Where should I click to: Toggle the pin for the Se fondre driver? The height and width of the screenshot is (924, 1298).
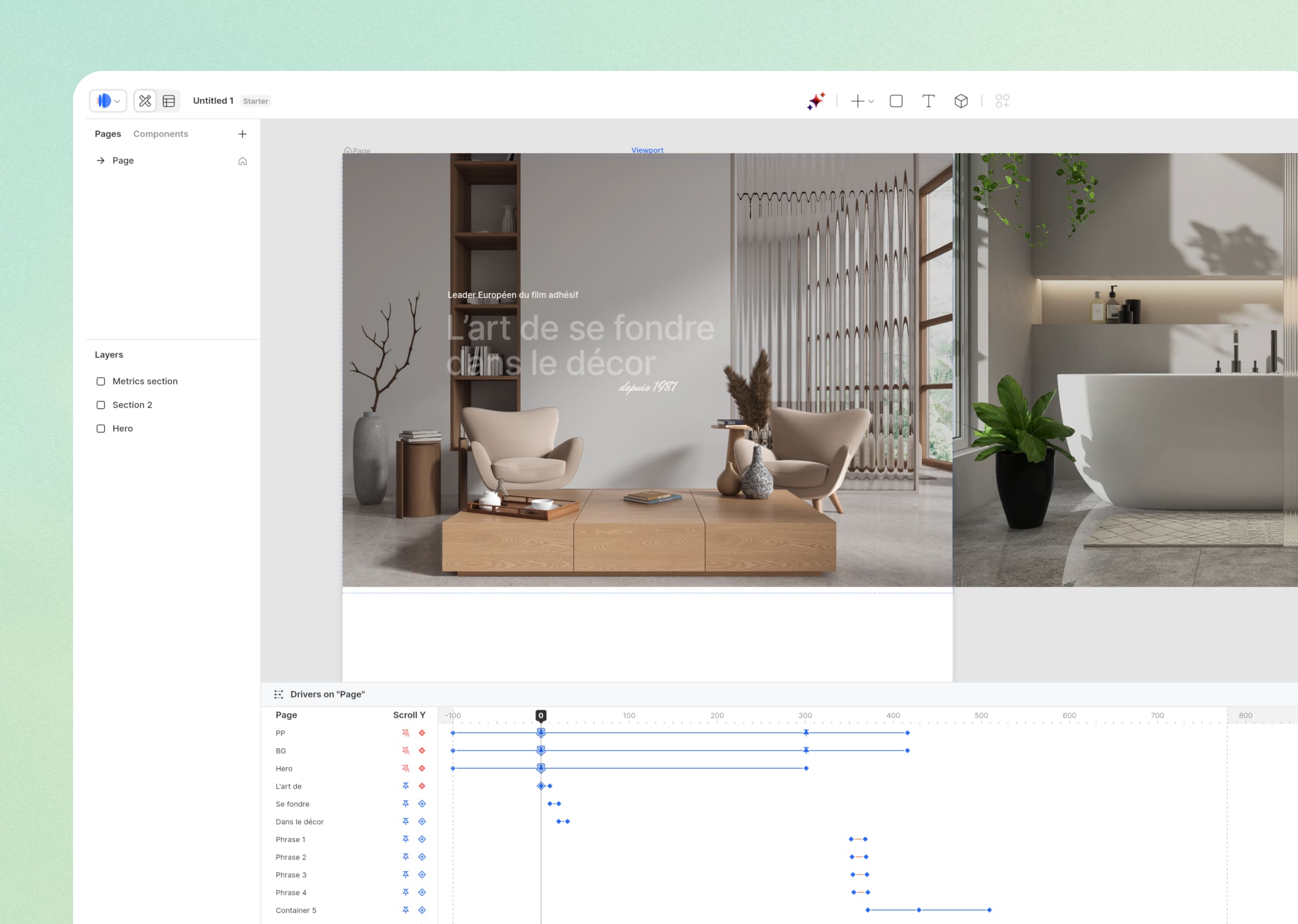tap(405, 803)
